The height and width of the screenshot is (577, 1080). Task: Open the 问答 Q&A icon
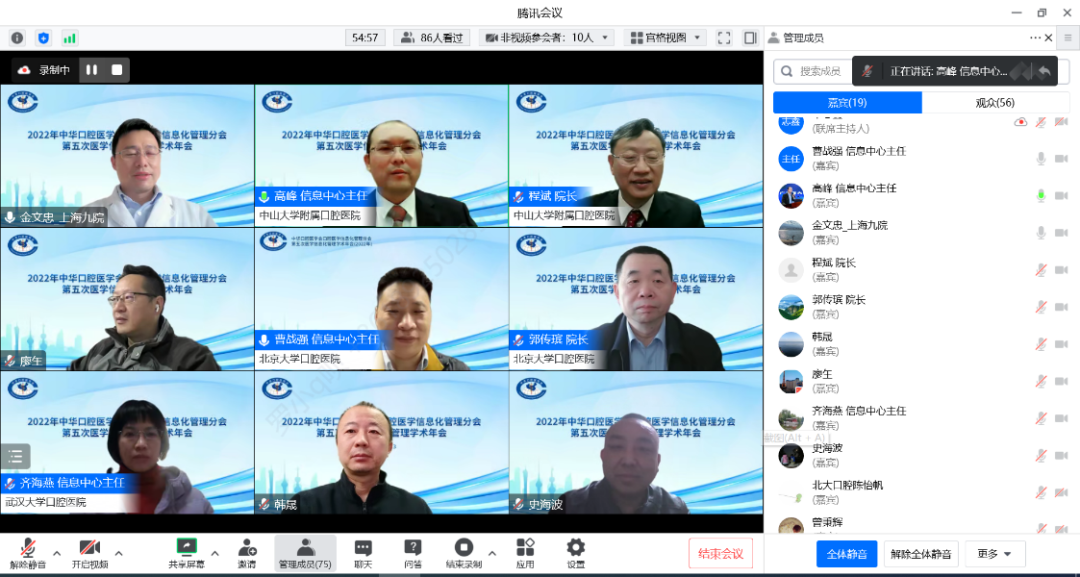[412, 548]
